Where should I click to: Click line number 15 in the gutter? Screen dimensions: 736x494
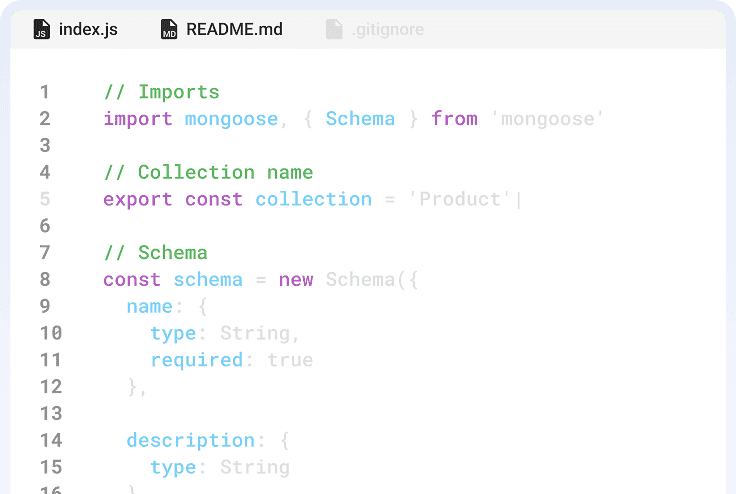50,467
